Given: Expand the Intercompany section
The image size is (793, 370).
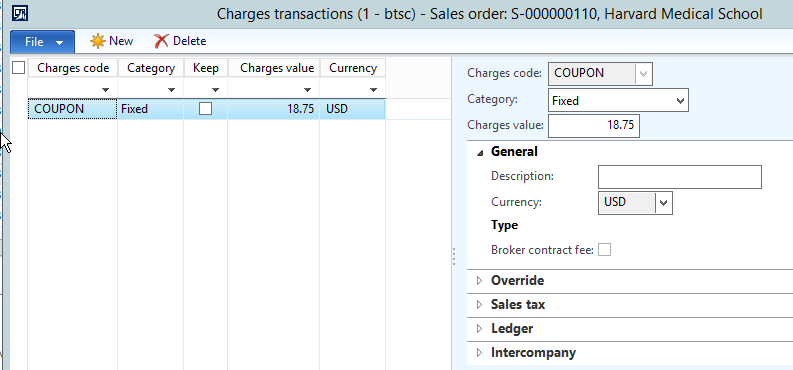Looking at the screenshot, I should tap(480, 353).
